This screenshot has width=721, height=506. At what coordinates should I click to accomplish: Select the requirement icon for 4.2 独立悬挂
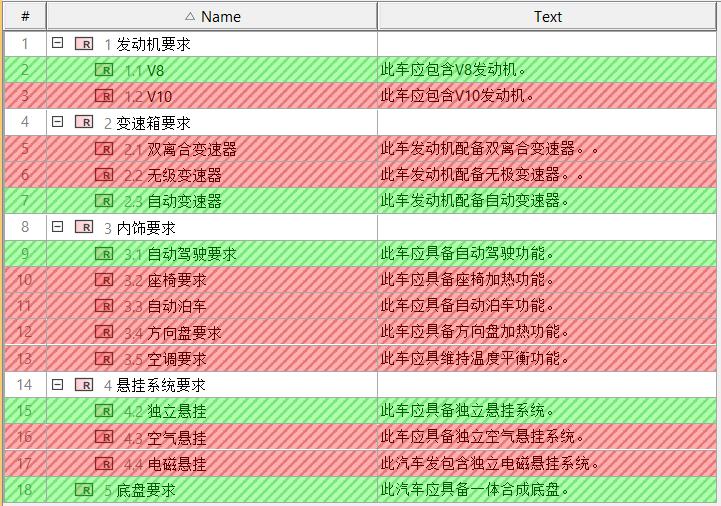pyautogui.click(x=104, y=411)
